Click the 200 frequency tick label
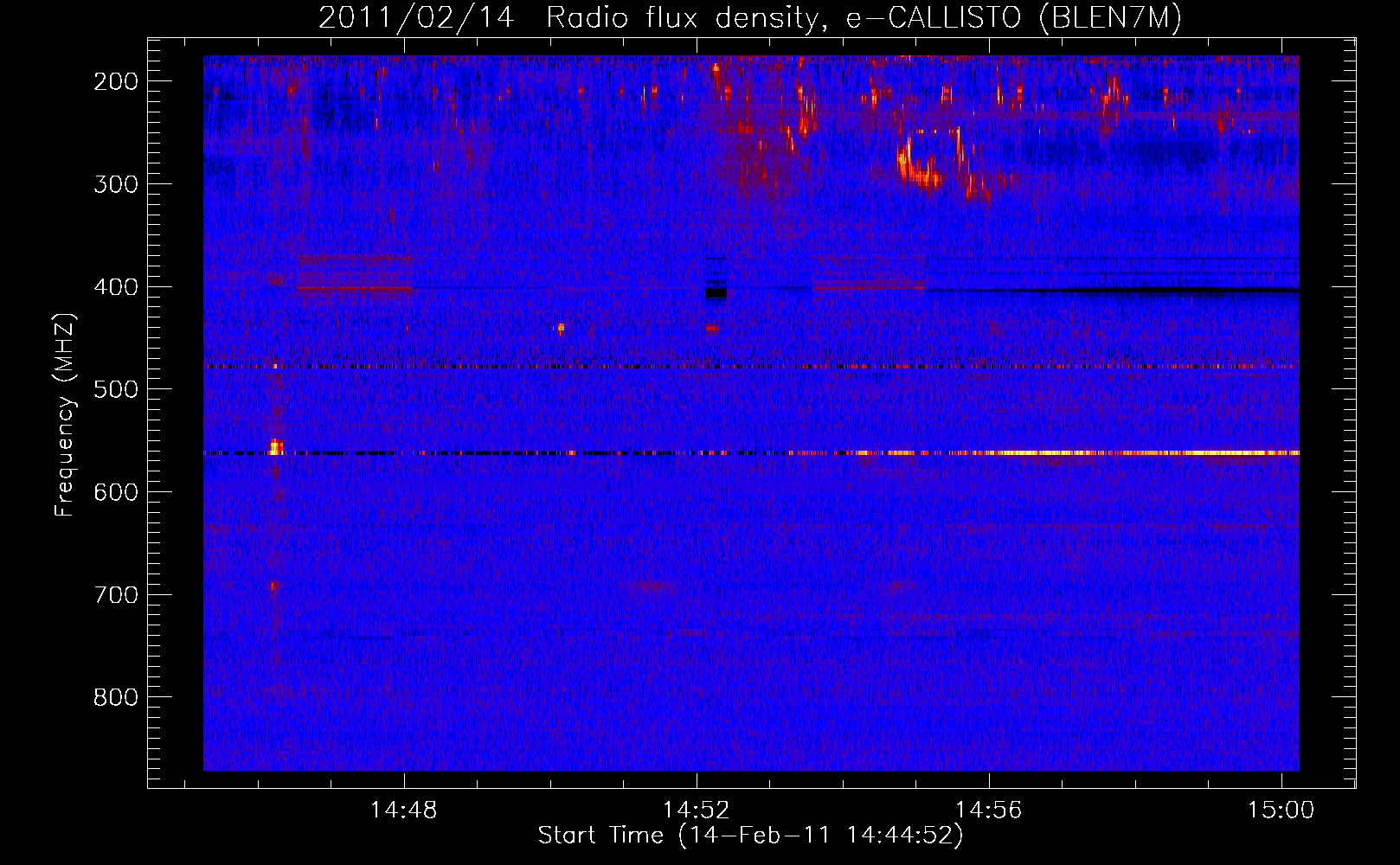 (116, 81)
